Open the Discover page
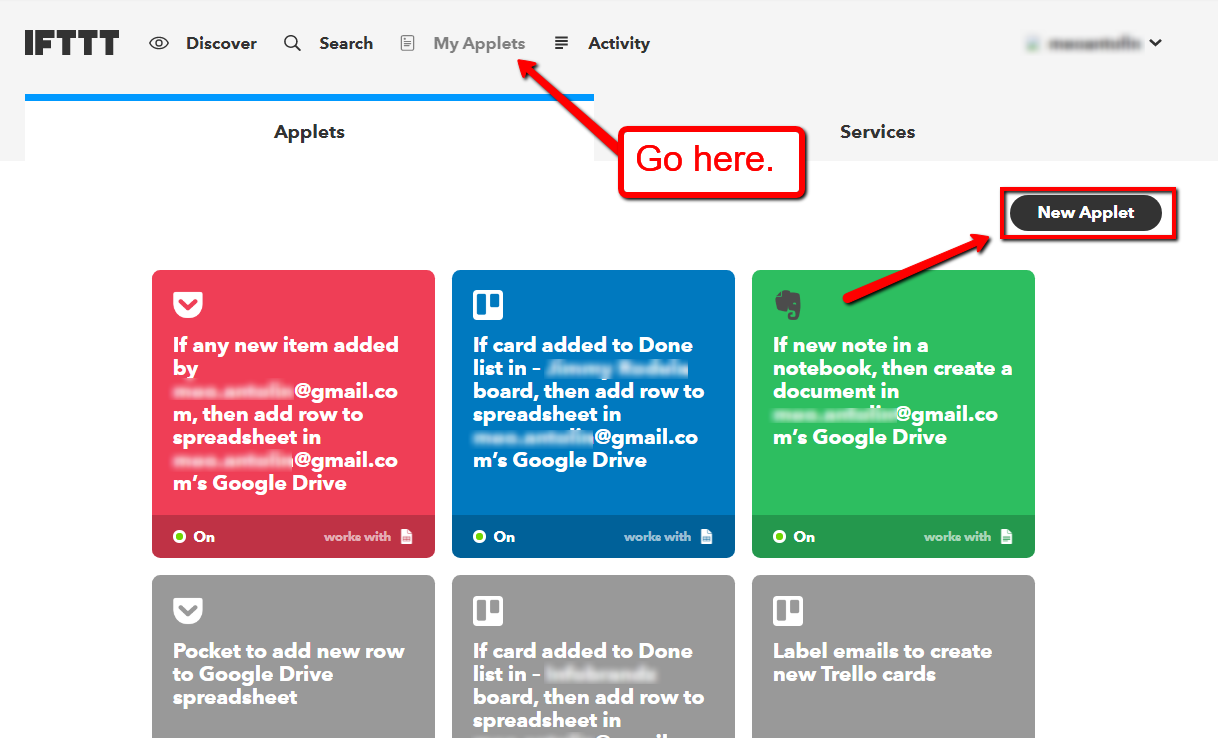Screen dimensions: 1218x738 (203, 43)
